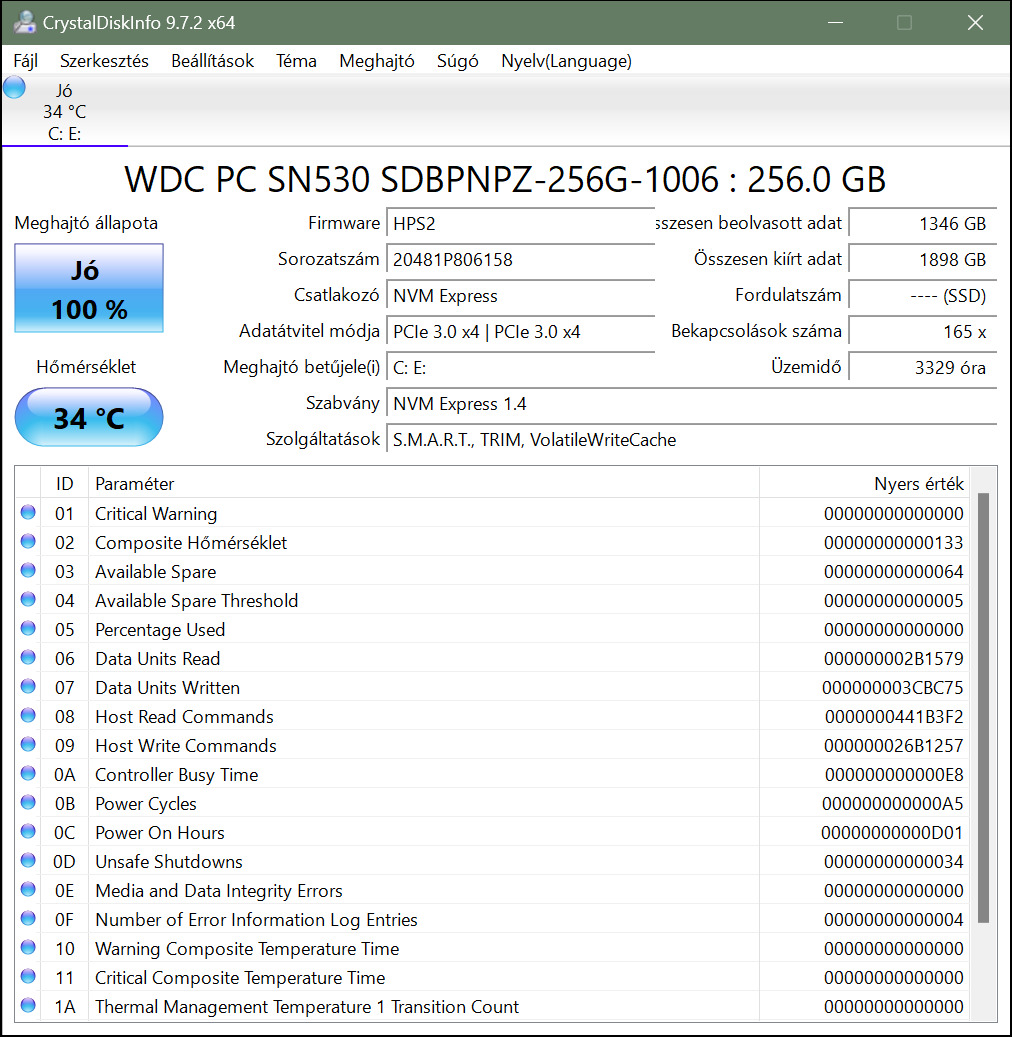Click the CrystalDiskInfo app icon in title bar
The height and width of the screenshot is (1037, 1012).
point(24,22)
